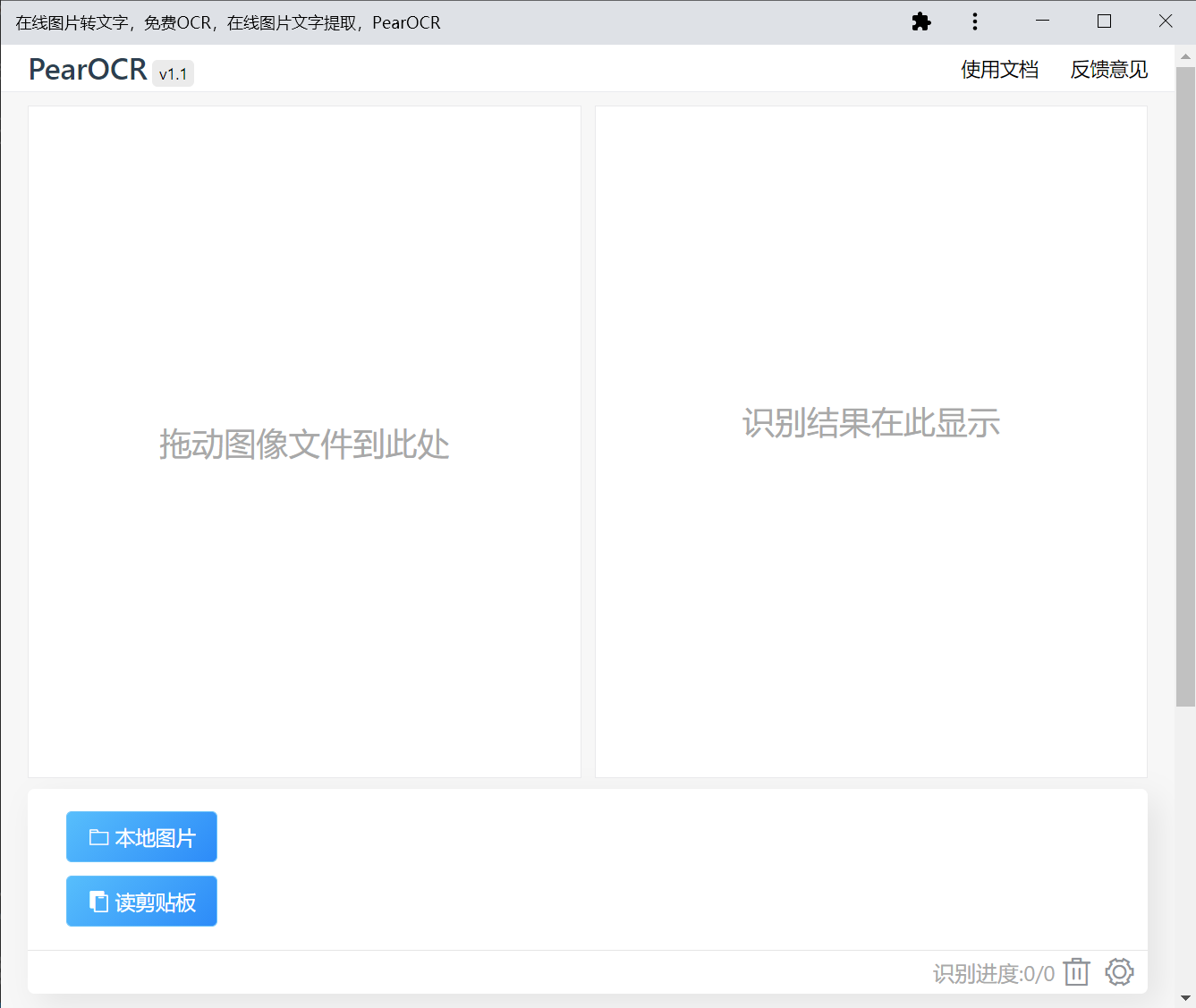Open the 反馈意见 feedback link
Screen dimensions: 1196x1008
click(1108, 70)
